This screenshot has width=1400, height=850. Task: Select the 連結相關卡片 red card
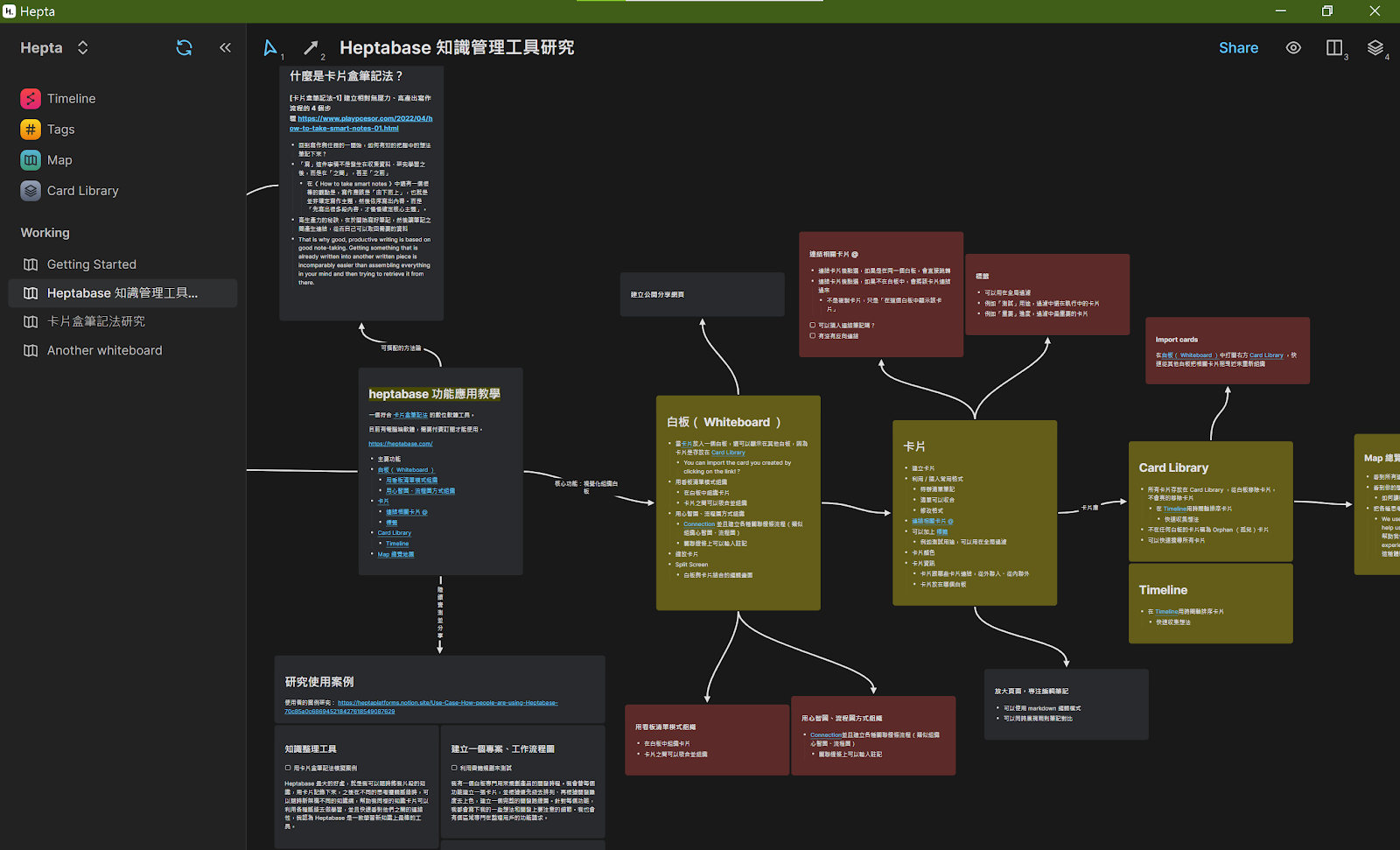[x=881, y=294]
